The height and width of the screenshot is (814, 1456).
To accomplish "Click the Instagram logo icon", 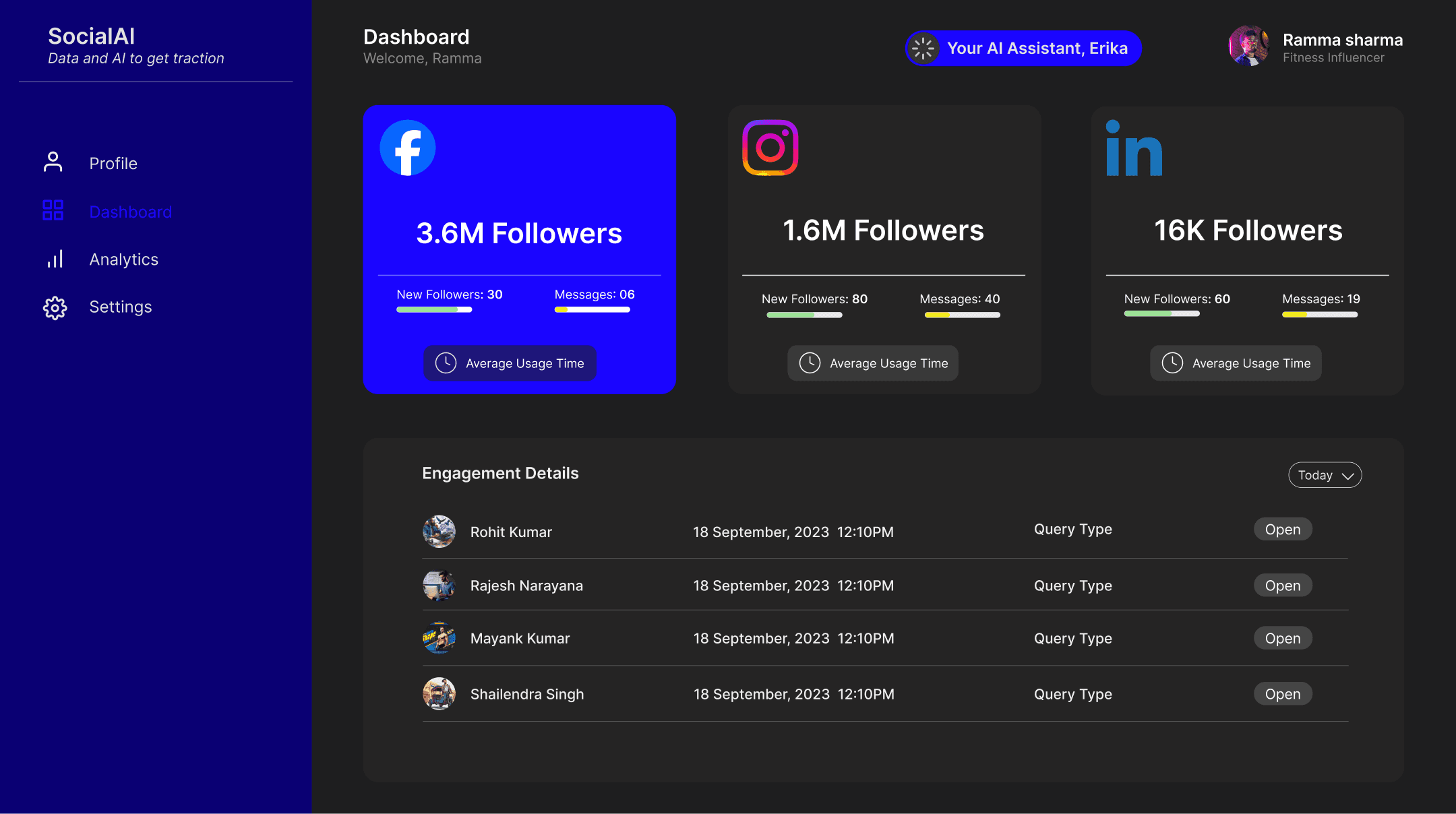I will point(770,148).
